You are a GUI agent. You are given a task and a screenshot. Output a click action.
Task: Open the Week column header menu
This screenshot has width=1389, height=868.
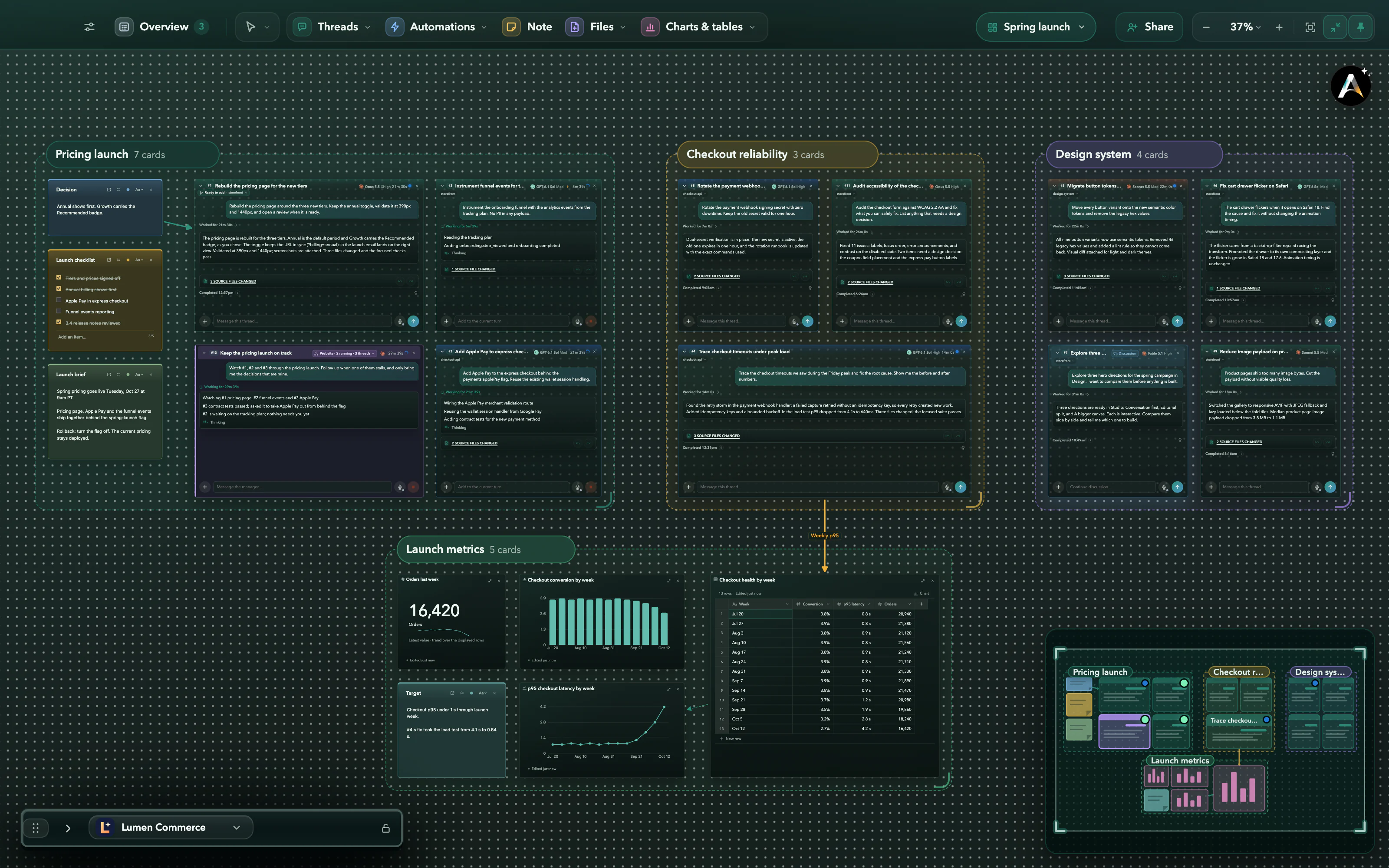787,604
